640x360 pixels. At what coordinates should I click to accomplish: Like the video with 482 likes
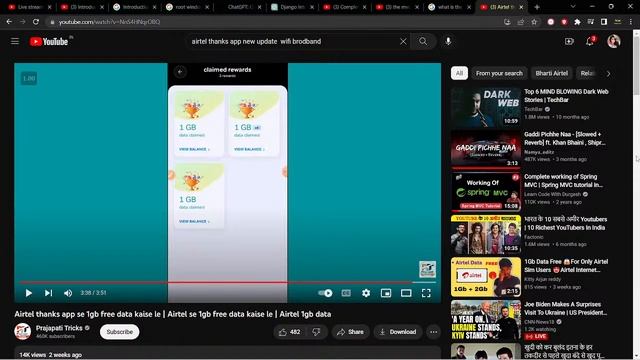(290, 332)
